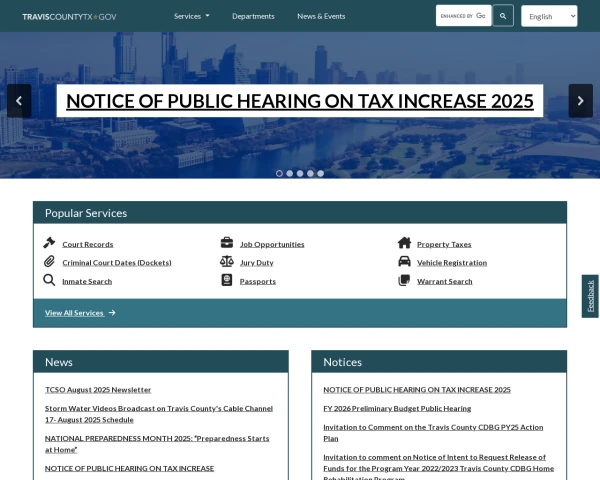
Task: Open the Departments menu item
Action: (x=253, y=16)
